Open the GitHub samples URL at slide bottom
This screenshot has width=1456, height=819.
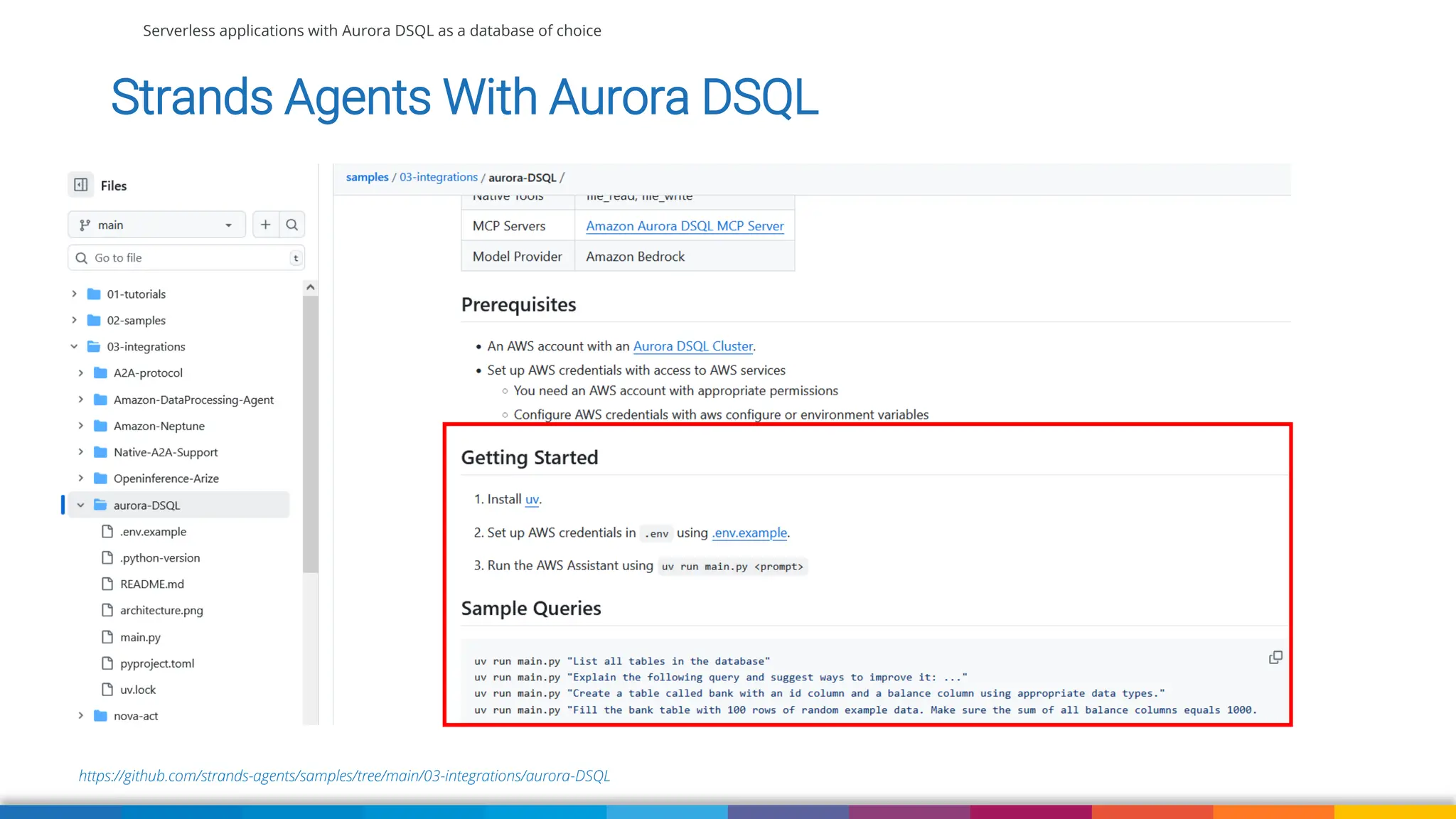point(344,776)
